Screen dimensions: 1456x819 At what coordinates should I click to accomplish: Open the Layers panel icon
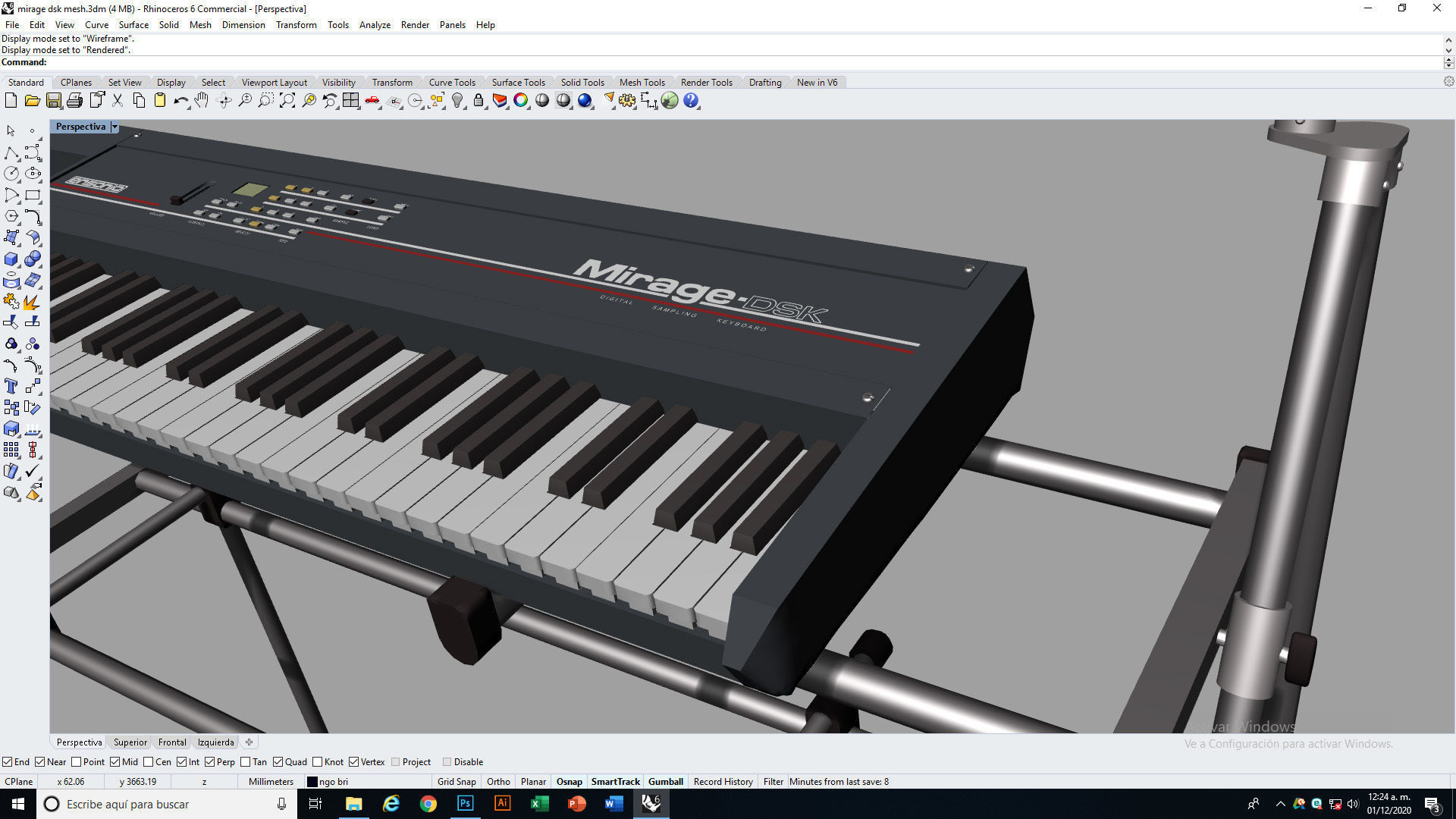pyautogui.click(x=500, y=101)
